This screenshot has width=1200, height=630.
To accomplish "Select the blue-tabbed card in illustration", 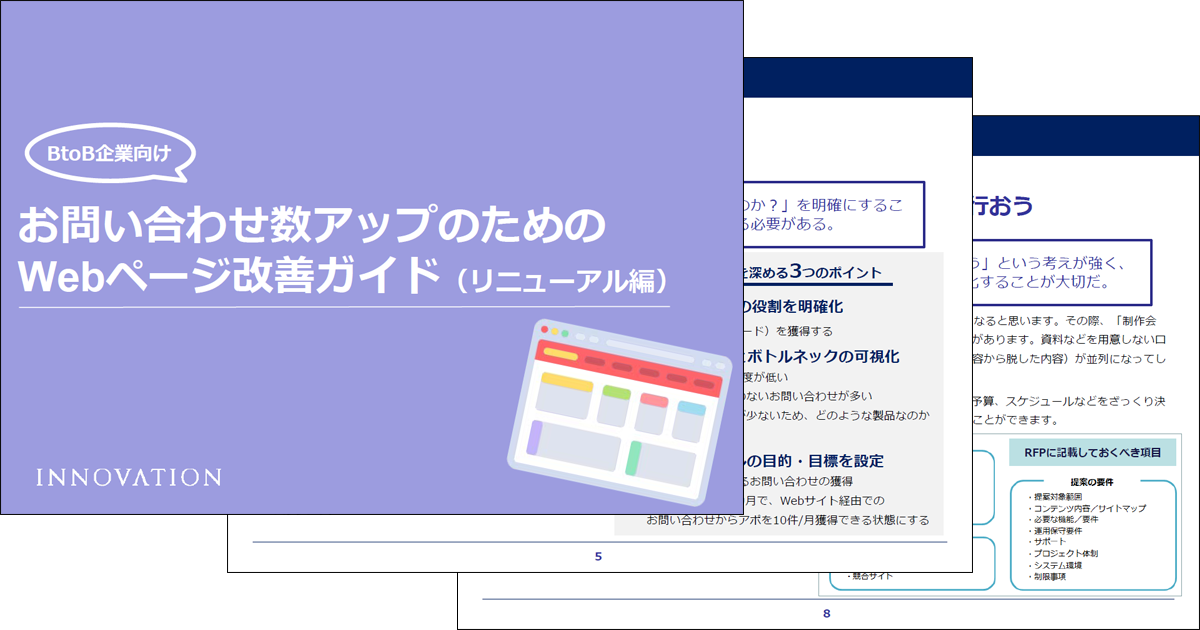I will [x=689, y=421].
